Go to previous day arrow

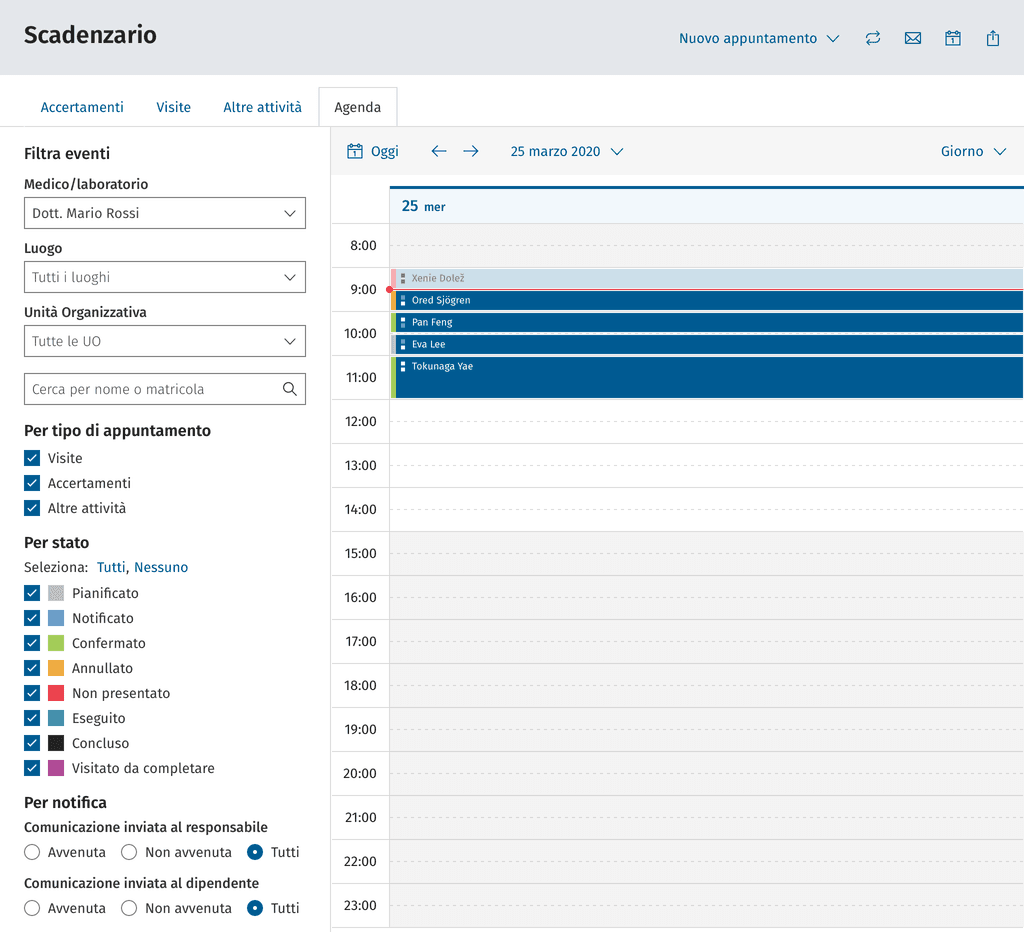(x=439, y=152)
